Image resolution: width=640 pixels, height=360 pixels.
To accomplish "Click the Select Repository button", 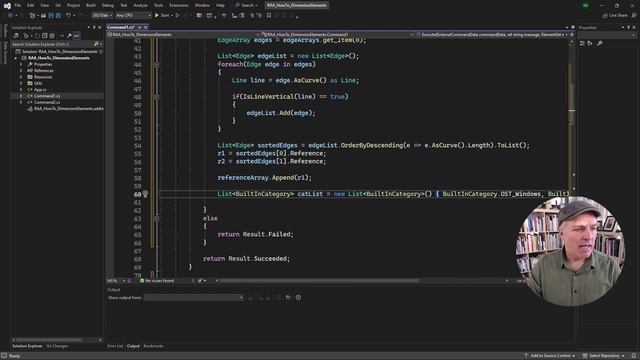I will click(603, 356).
